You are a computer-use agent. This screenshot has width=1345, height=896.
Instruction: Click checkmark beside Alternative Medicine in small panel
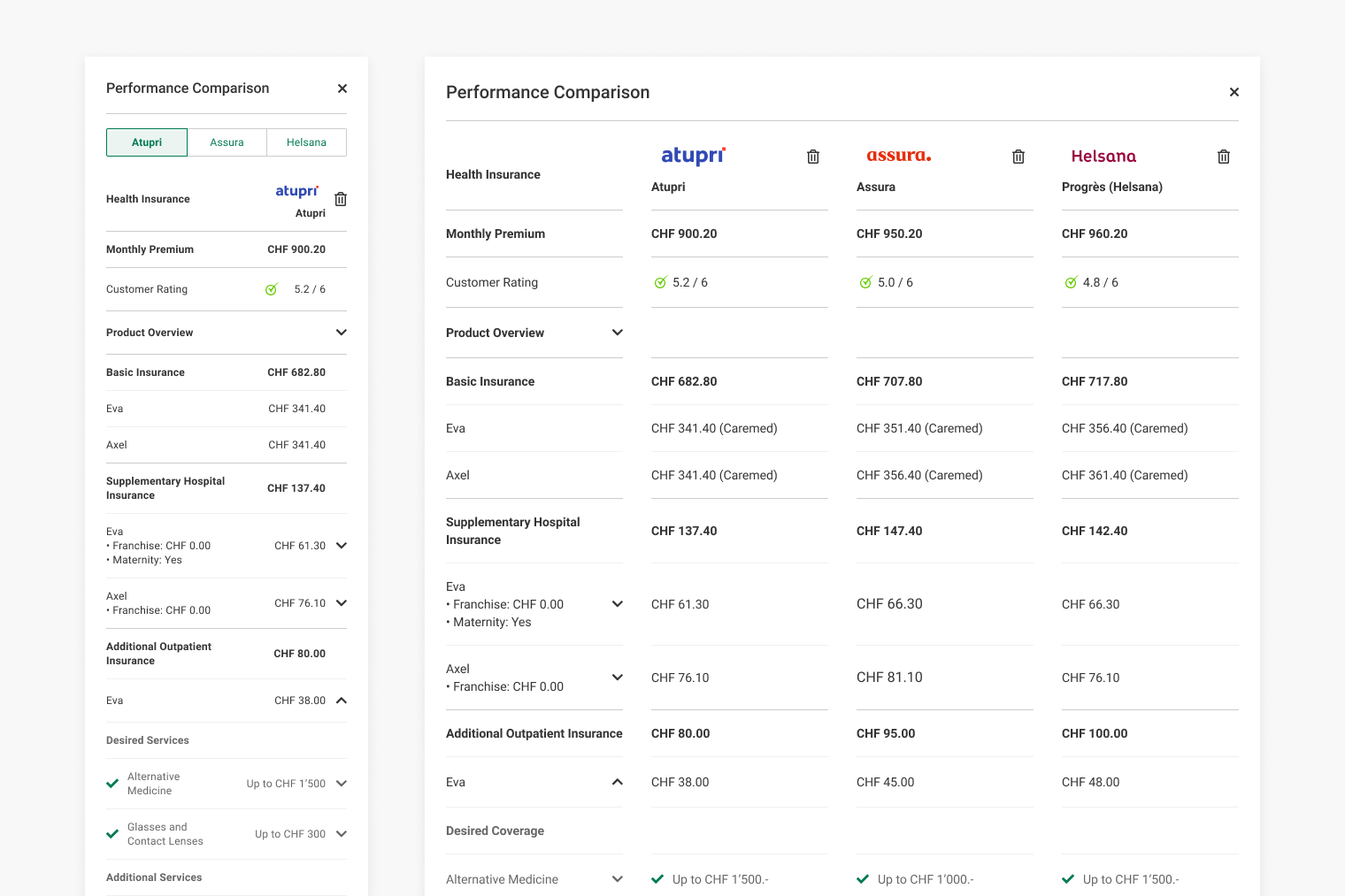(x=112, y=784)
